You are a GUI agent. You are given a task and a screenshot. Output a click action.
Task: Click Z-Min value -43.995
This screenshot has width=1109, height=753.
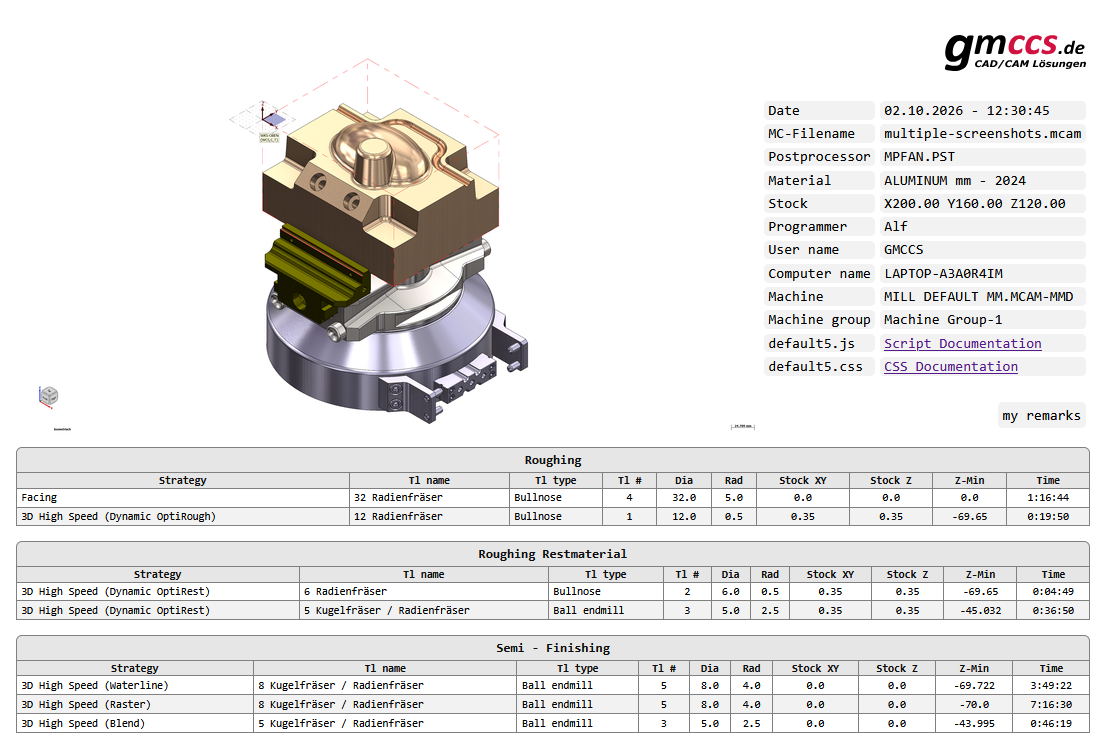pyautogui.click(x=974, y=724)
